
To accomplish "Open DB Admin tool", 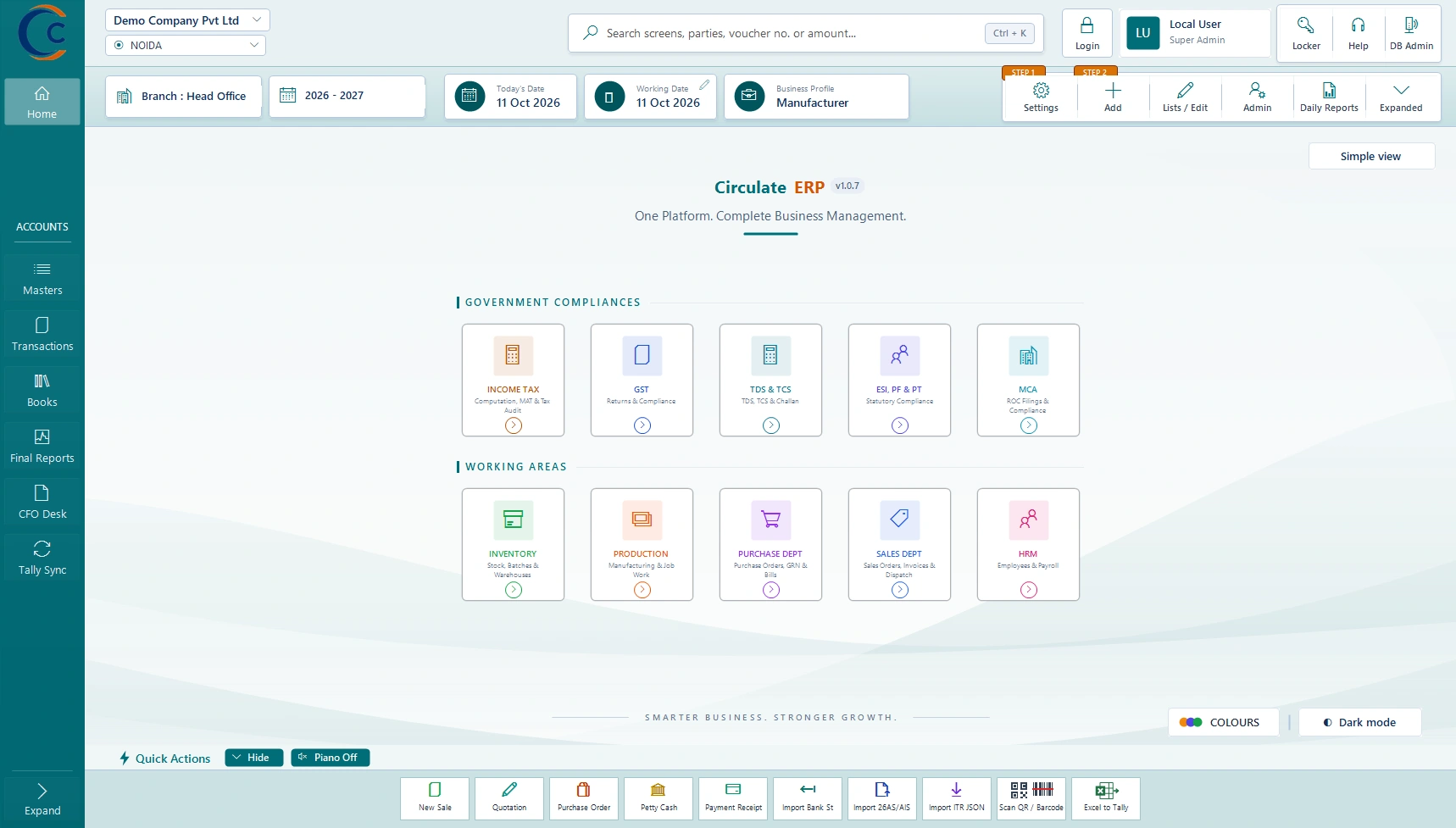I will (1411, 34).
